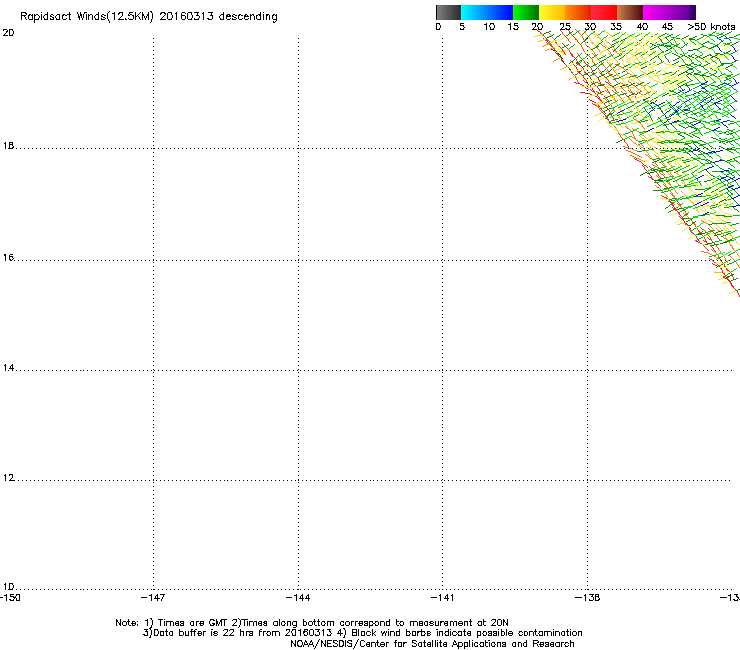Viewport: 740px width, 650px height.
Task: Click the longitude label -144
Action: tap(298, 598)
